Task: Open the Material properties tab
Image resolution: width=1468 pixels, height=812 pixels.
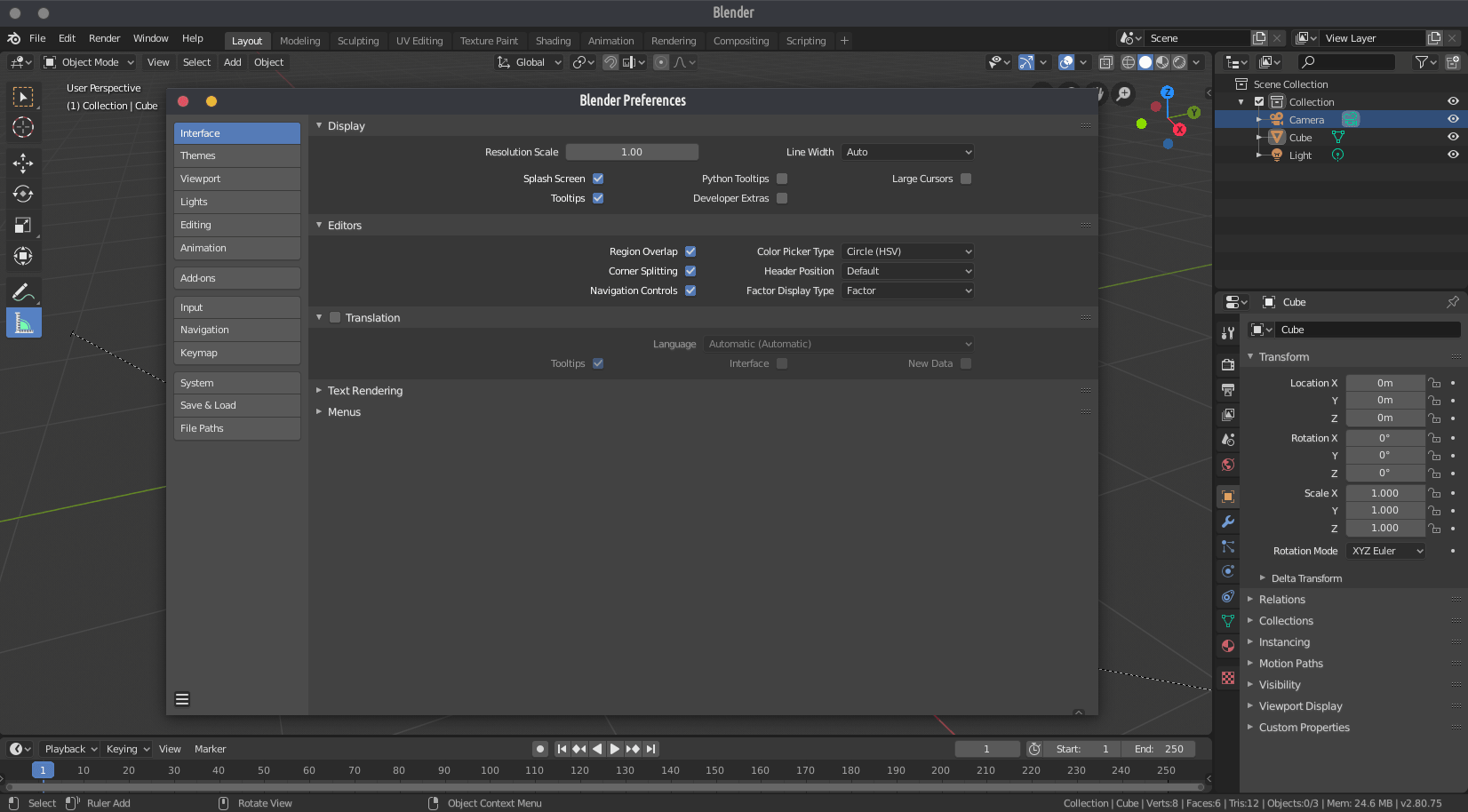Action: 1228,646
